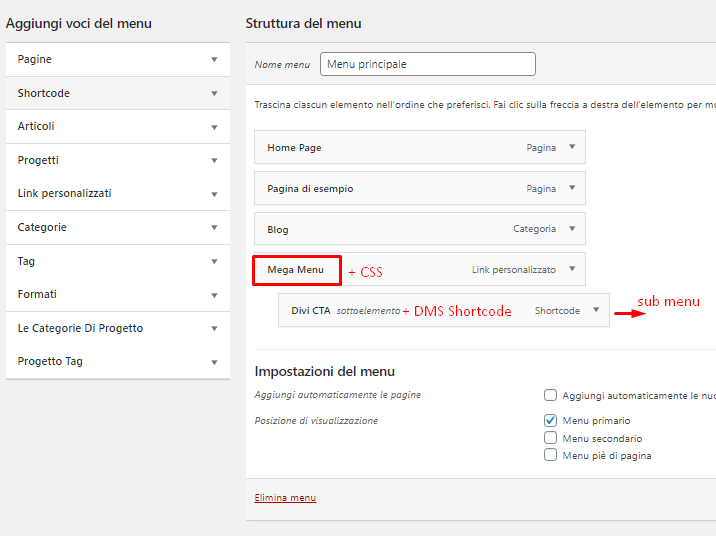Uncheck the Menu primario checkbox

point(550,421)
